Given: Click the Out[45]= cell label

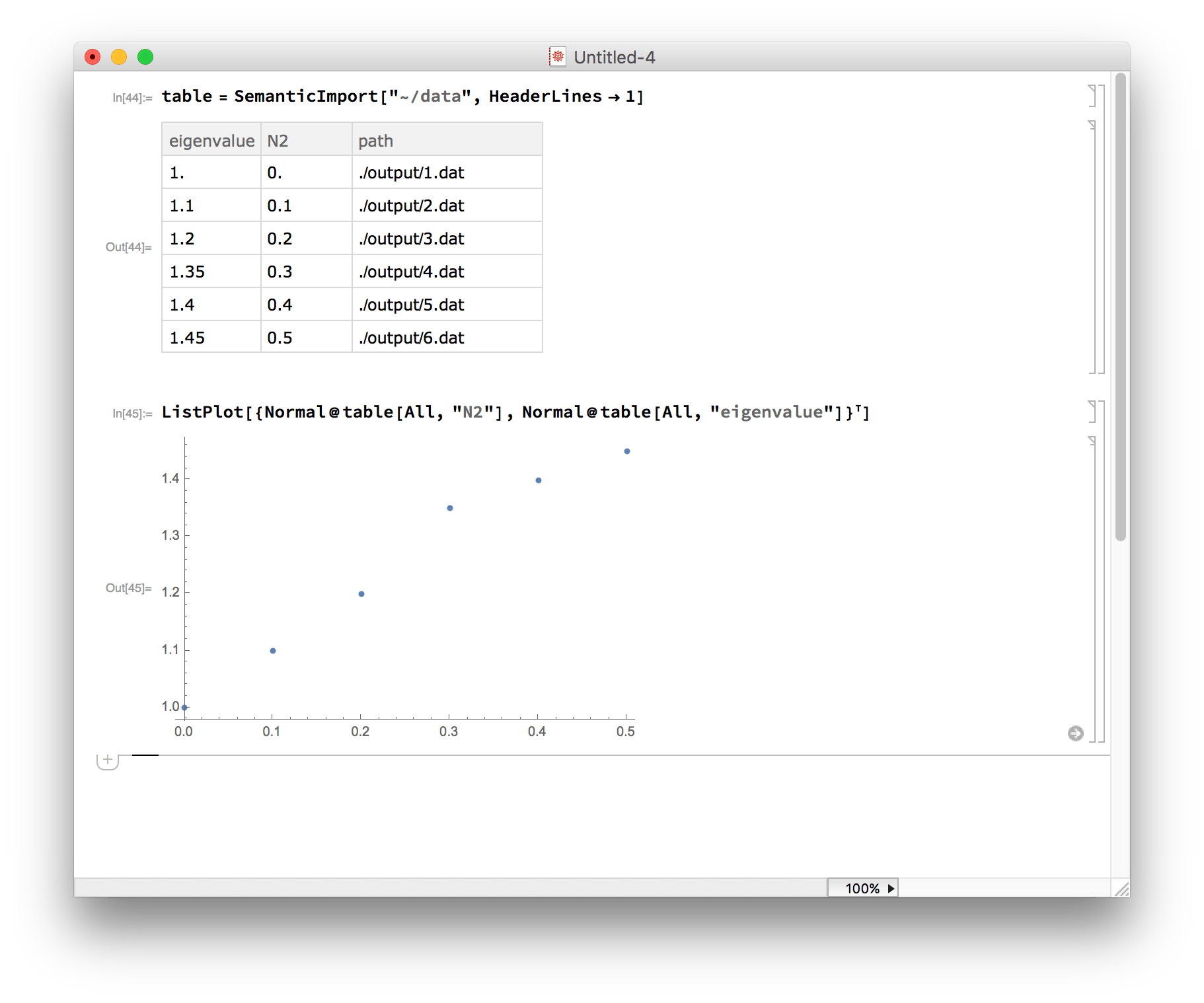Looking at the screenshot, I should (129, 588).
